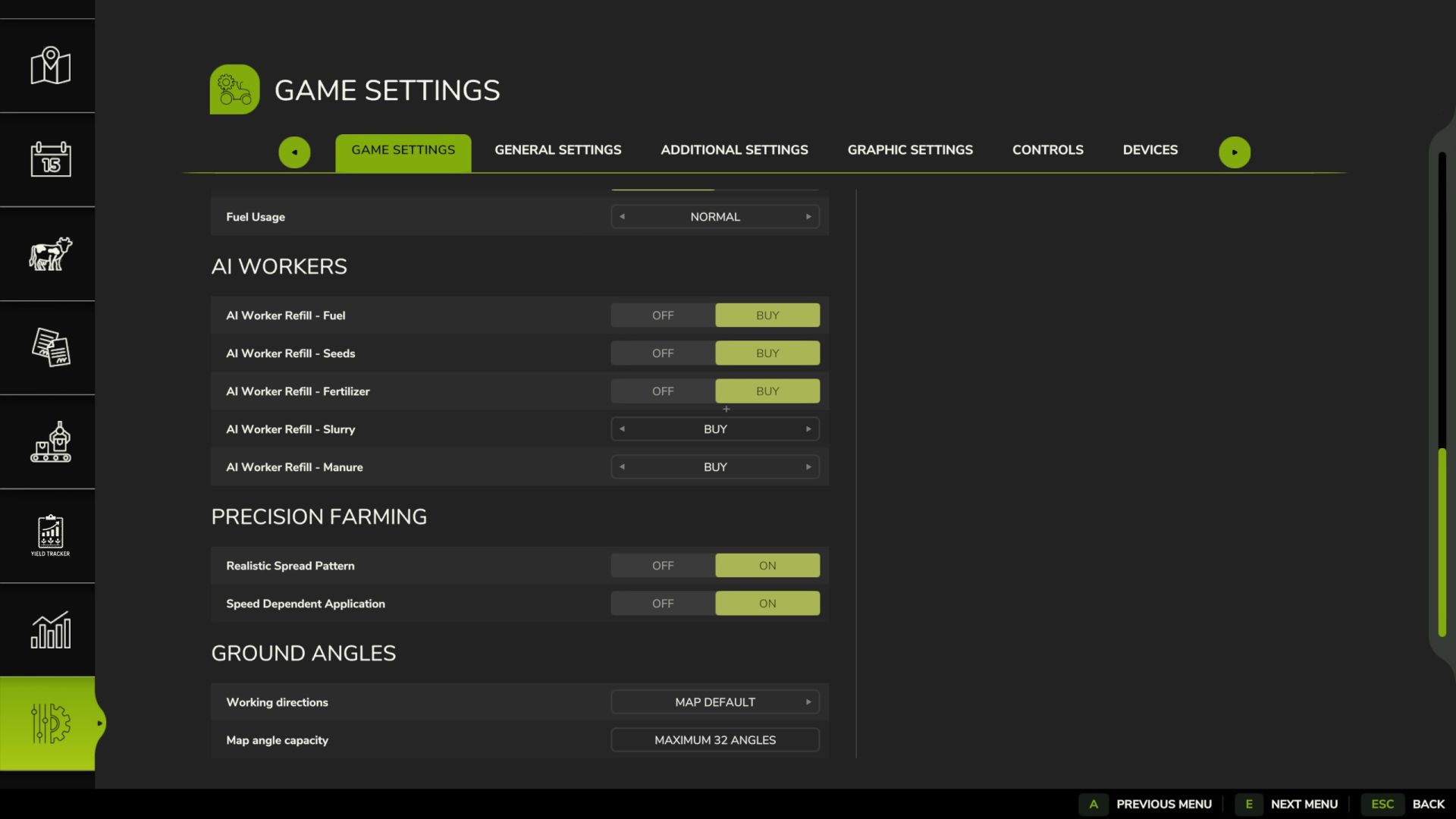Click the Working directions MAP DEFAULT value
This screenshot has width=1456, height=819.
[715, 702]
